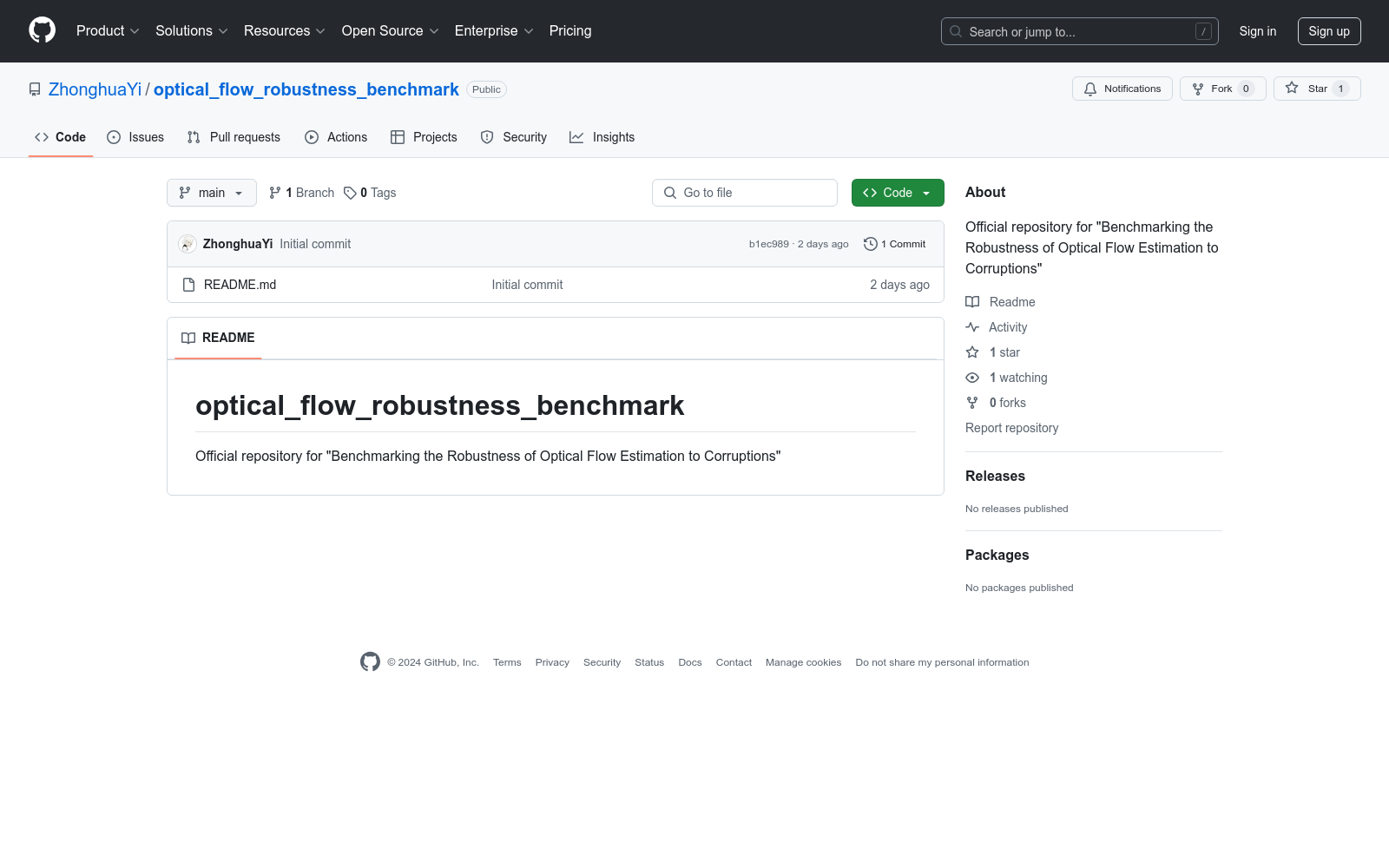Open the footer Privacy link
Viewport: 1389px width, 868px height.
click(552, 662)
